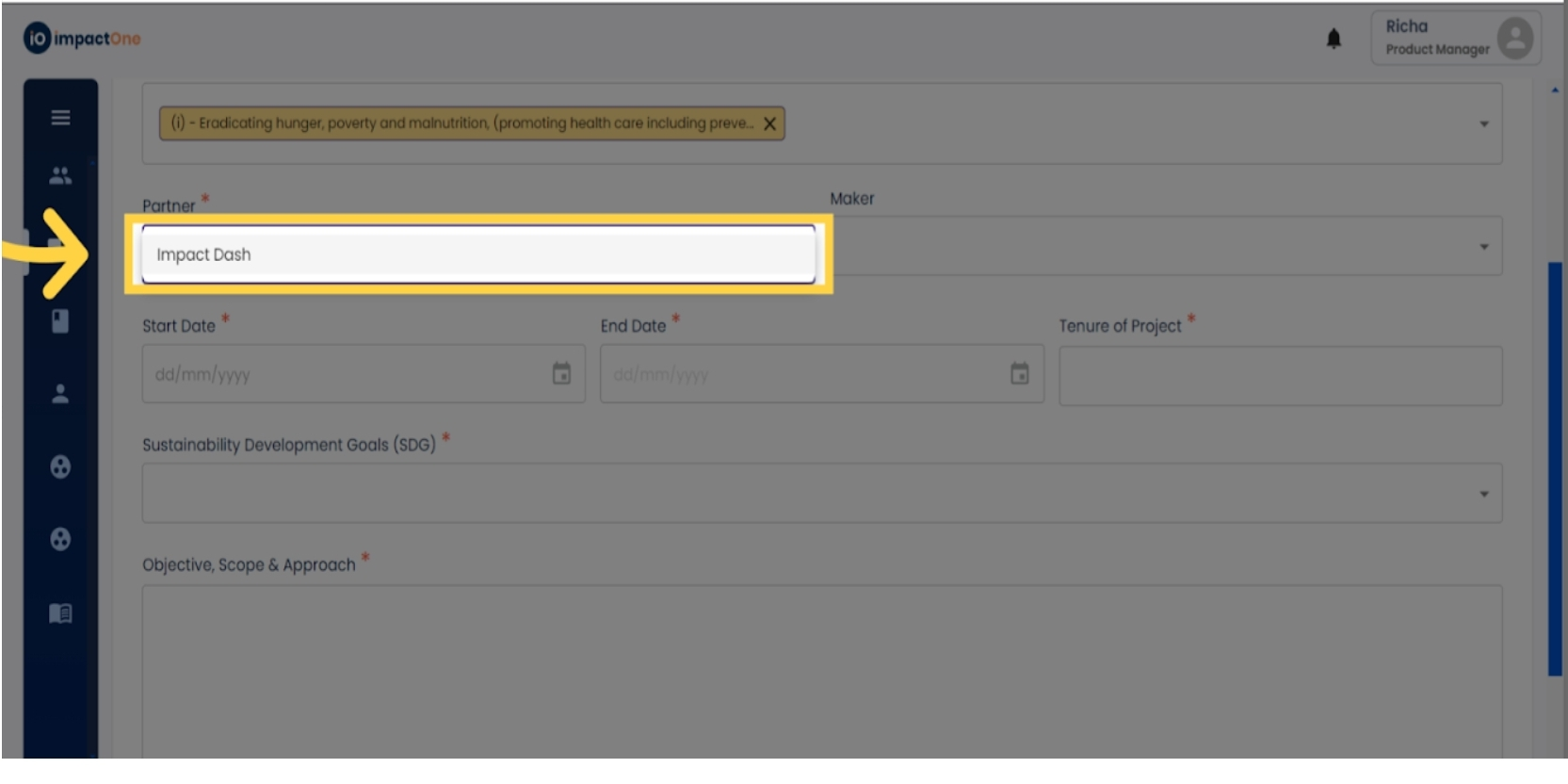This screenshot has height=784, width=1568.
Task: Click the Tenure of Project label
Action: (x=1120, y=326)
